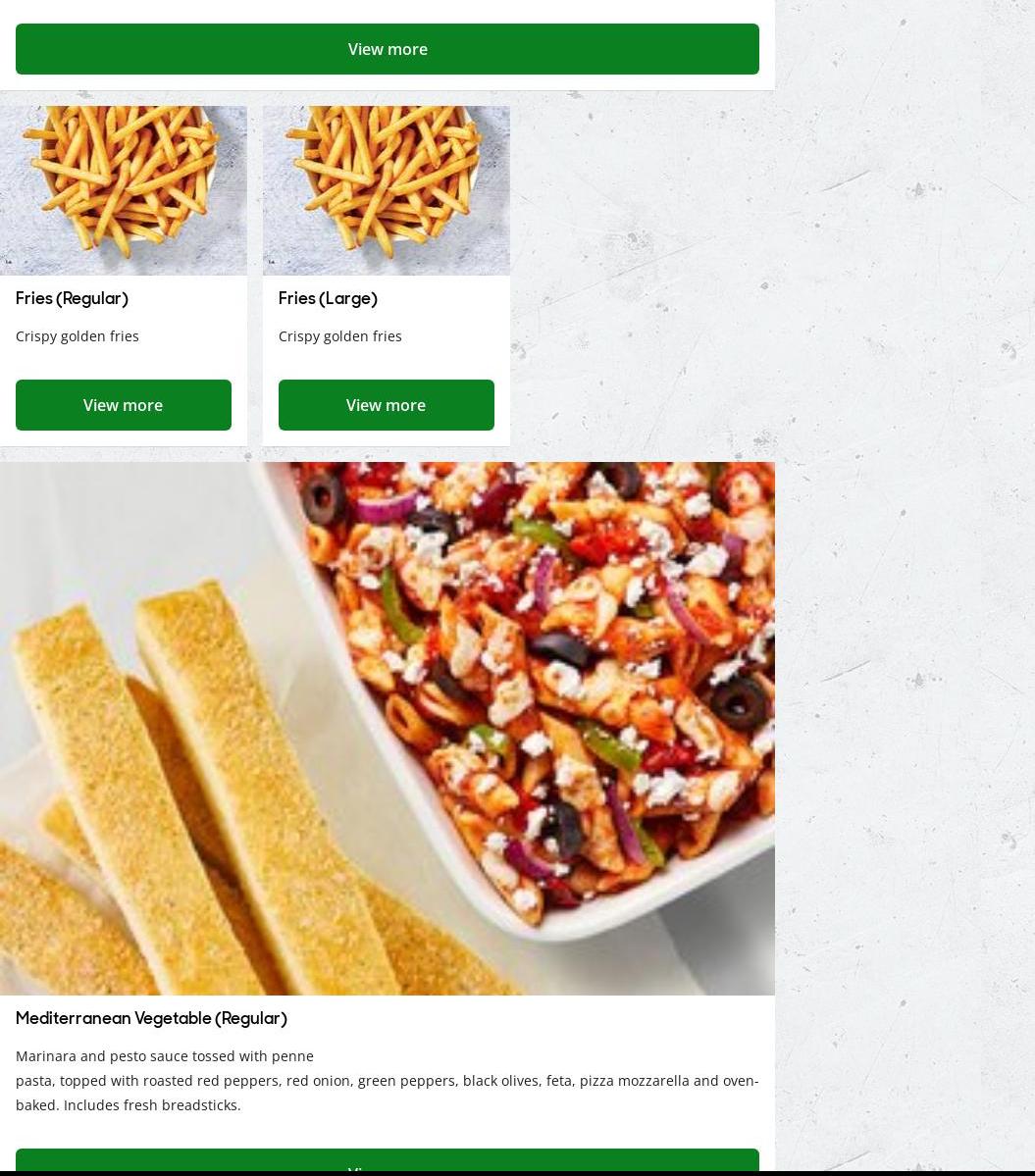This screenshot has width=1035, height=1176.
Task: Click the partially visible View more button at bottom
Action: tap(387, 1160)
